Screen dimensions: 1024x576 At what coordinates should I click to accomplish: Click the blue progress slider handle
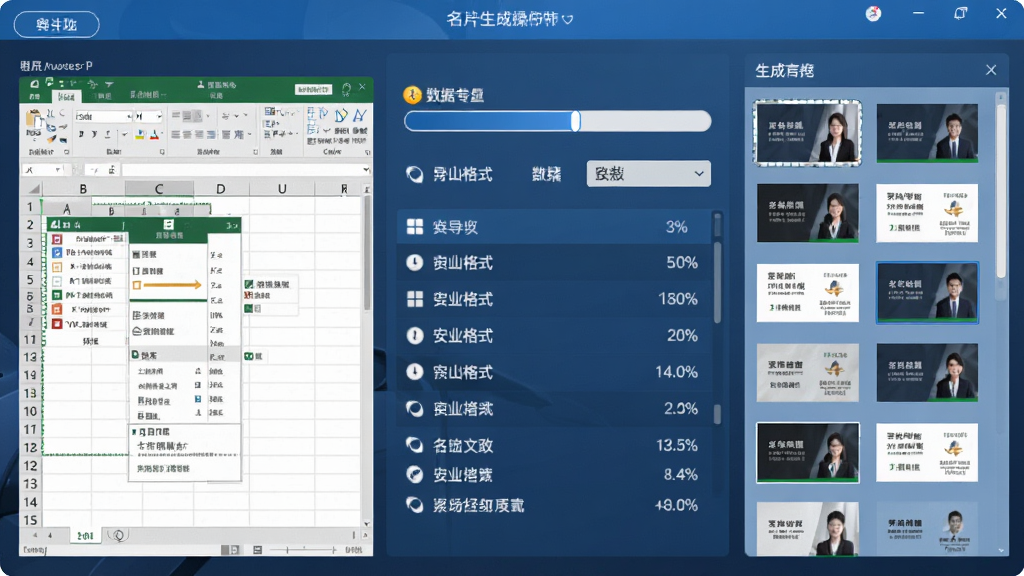(575, 121)
